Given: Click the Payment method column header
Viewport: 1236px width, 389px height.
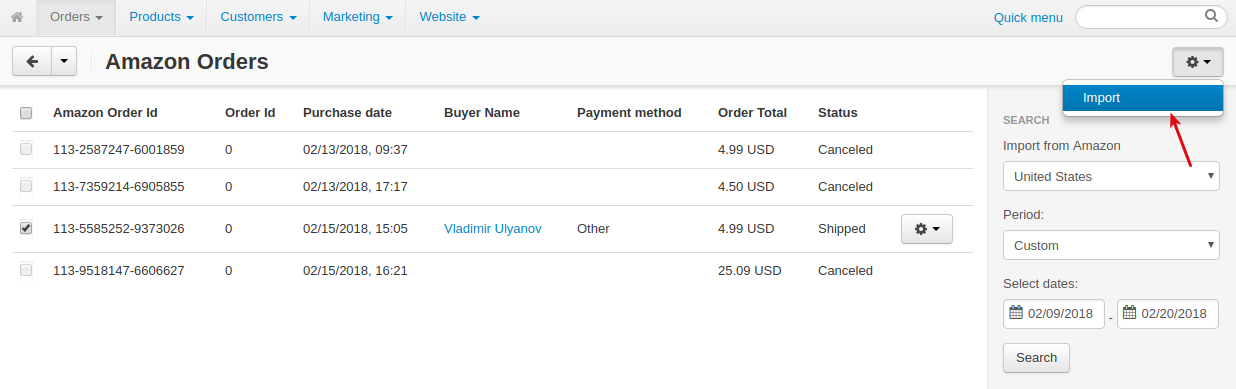Looking at the screenshot, I should [x=629, y=112].
